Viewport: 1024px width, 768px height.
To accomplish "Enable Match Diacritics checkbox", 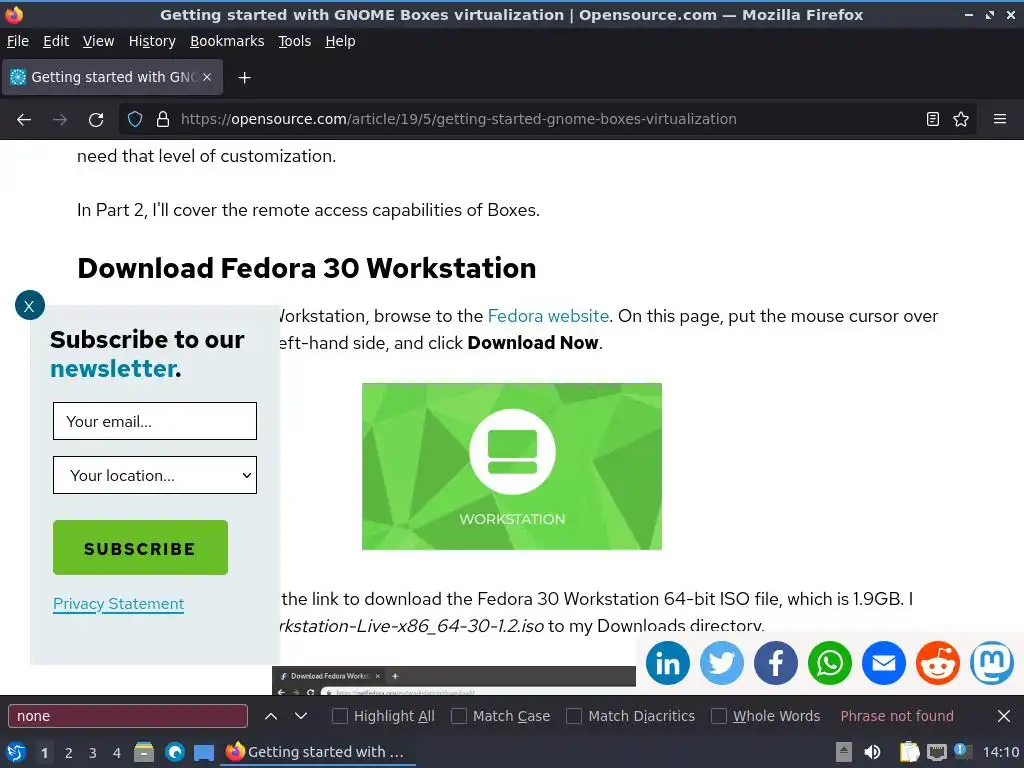I will click(x=574, y=716).
